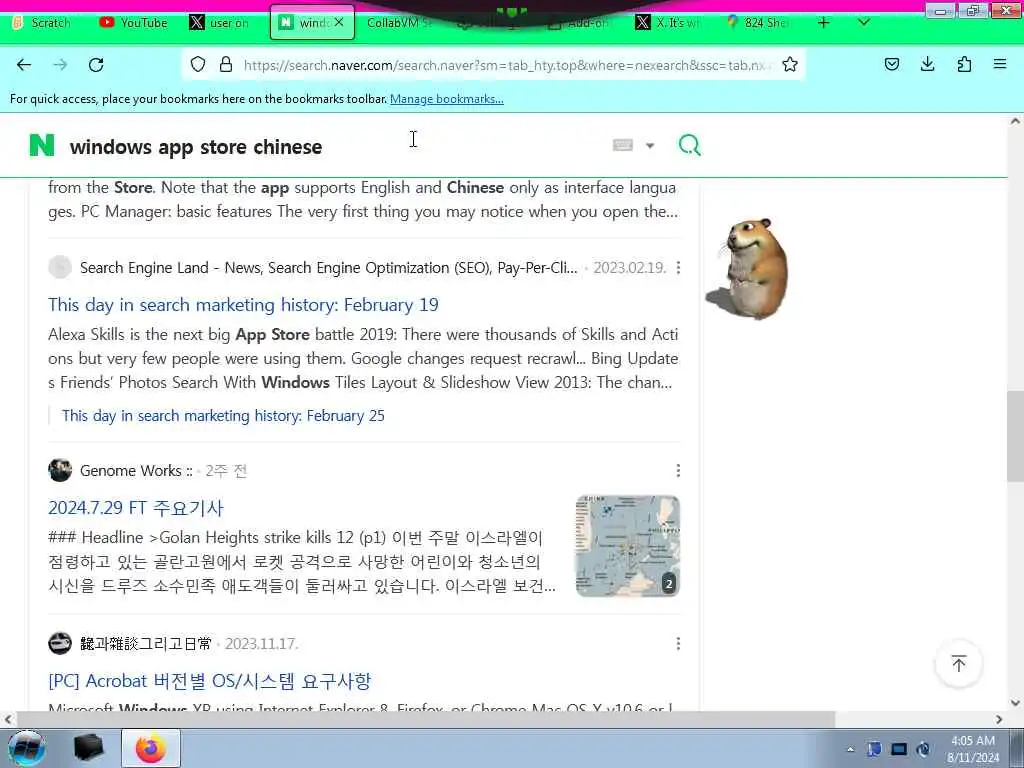
Task: Switch to the 824 She maps tab
Action: (759, 23)
